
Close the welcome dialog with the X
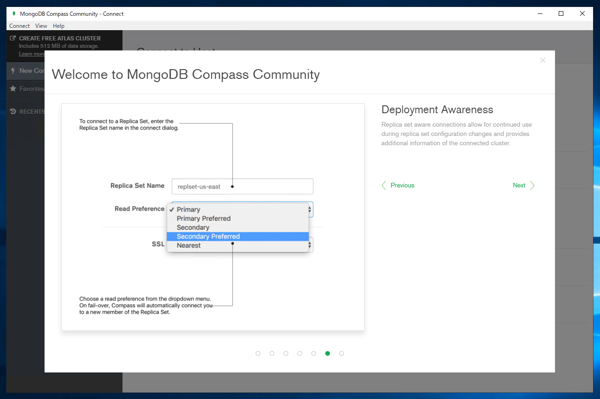coord(543,60)
